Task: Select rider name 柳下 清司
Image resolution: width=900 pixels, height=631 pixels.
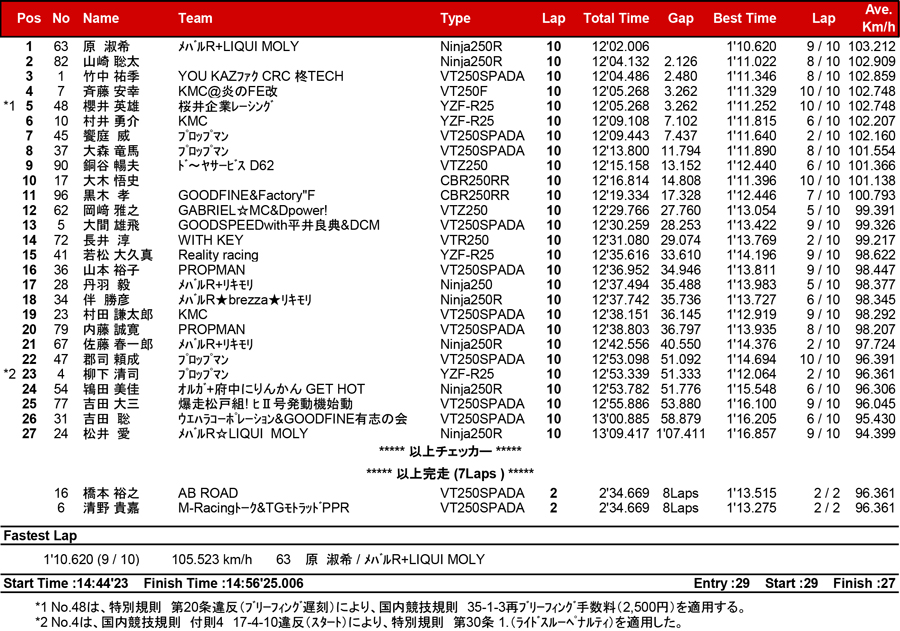Action: 111,374
